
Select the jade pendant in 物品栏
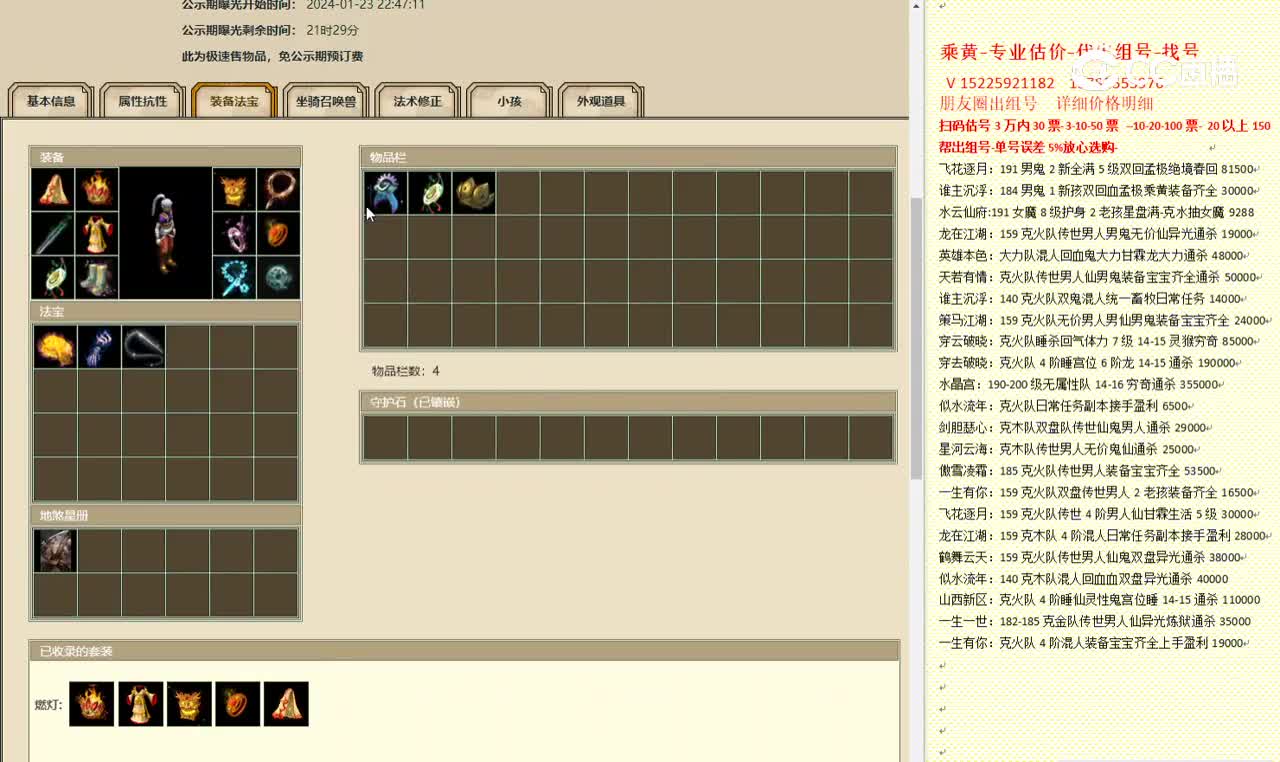[x=429, y=192]
